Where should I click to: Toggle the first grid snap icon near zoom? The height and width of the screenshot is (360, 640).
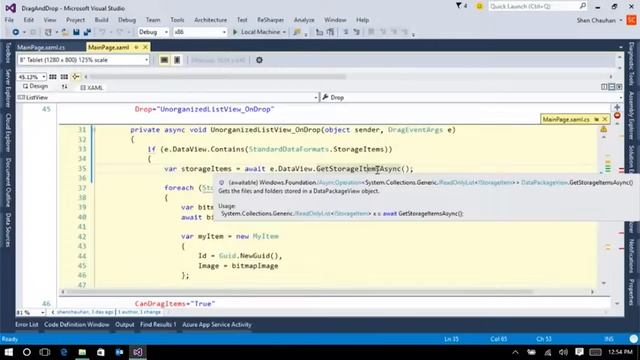[x=53, y=77]
